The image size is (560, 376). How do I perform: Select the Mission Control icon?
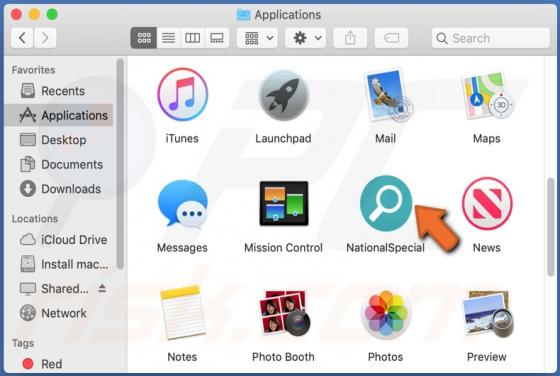[x=284, y=204]
